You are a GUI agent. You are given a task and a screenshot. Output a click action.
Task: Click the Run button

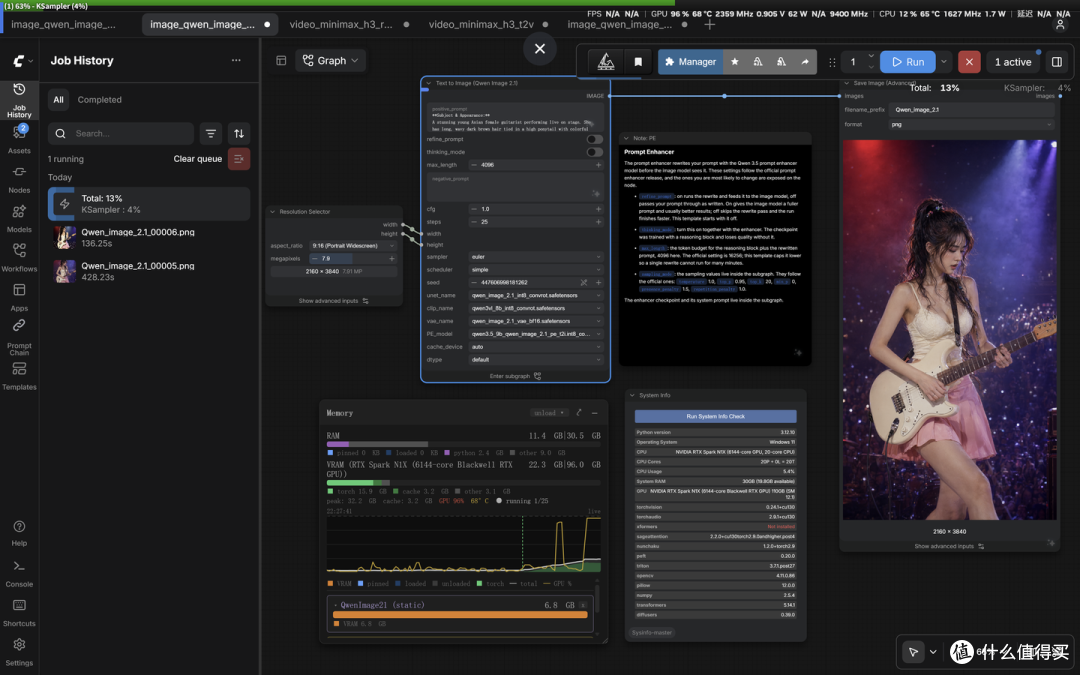pos(908,62)
